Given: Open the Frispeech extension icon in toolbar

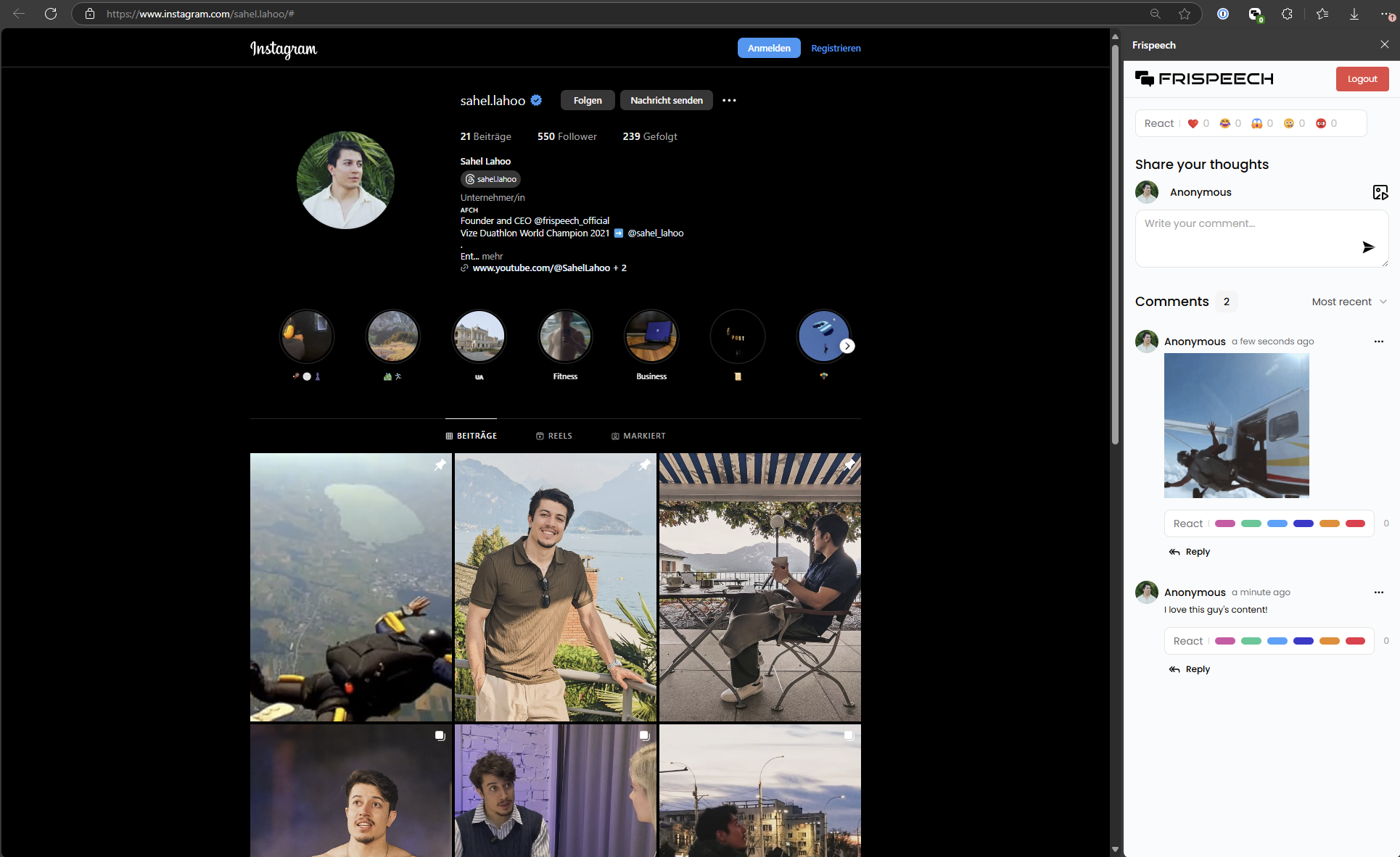Looking at the screenshot, I should pyautogui.click(x=1255, y=14).
